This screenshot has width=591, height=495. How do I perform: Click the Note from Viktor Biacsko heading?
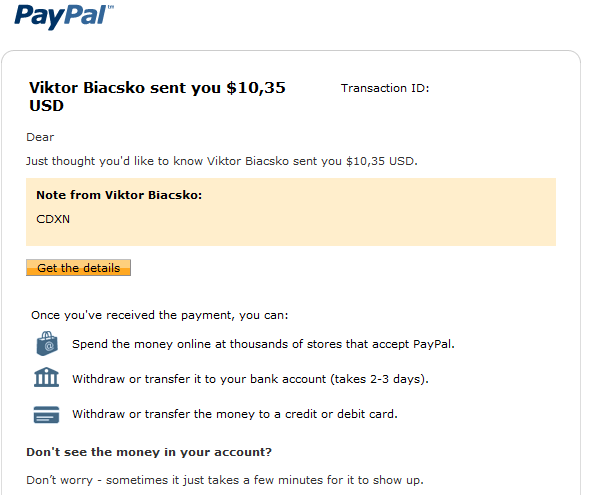tap(119, 195)
